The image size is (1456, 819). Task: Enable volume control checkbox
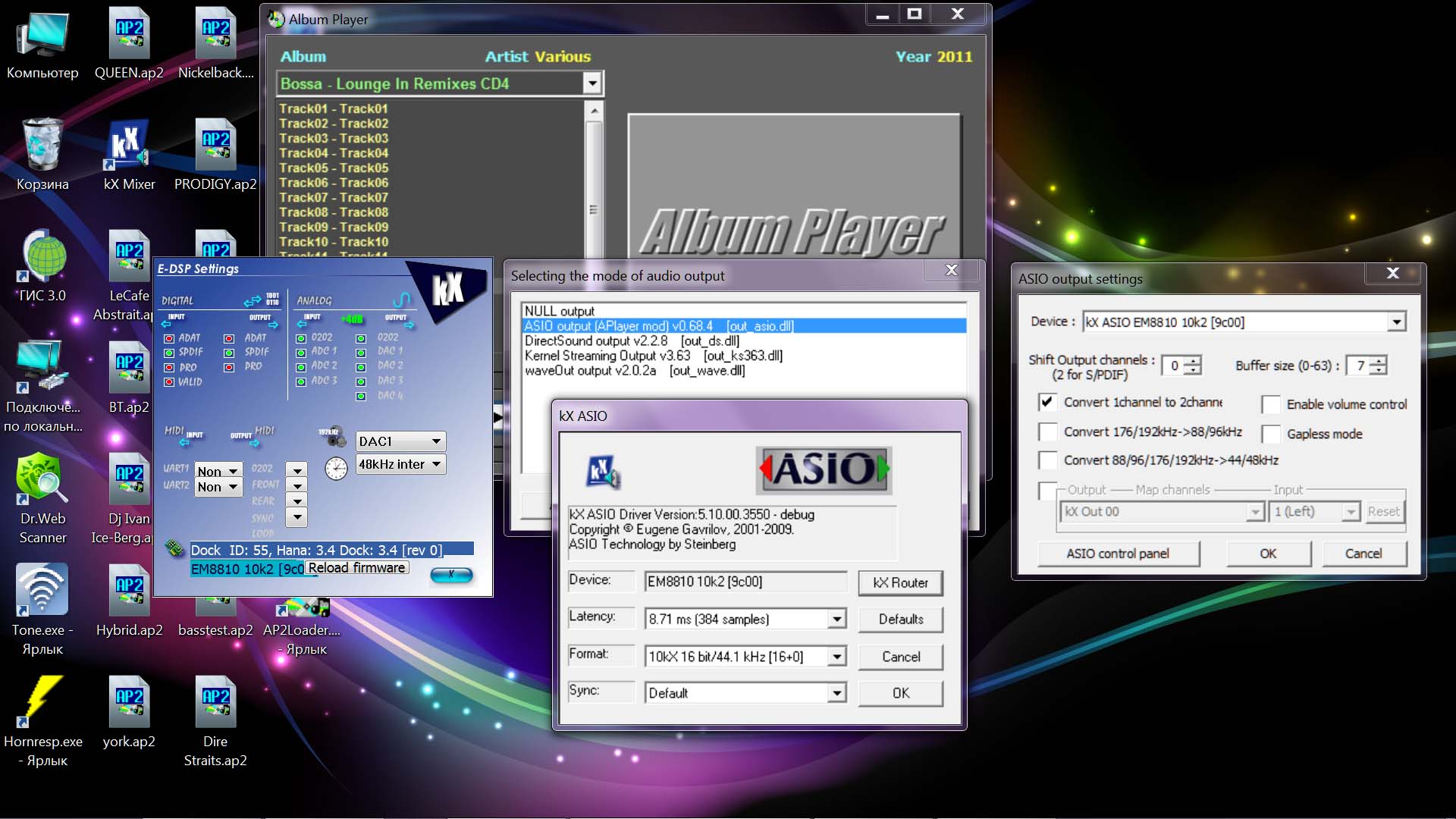(x=1271, y=404)
